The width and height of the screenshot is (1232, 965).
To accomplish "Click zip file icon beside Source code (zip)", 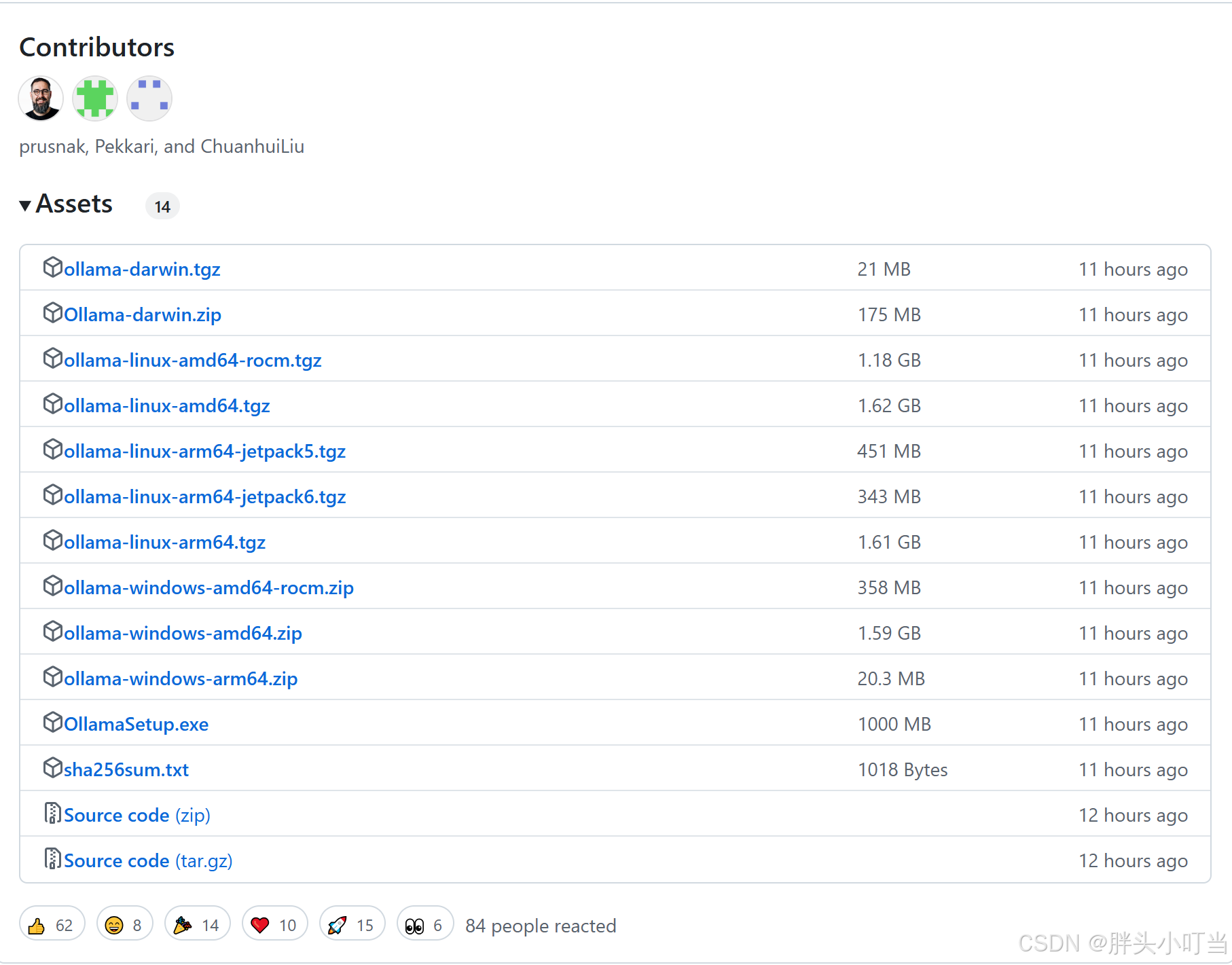I will click(x=53, y=814).
